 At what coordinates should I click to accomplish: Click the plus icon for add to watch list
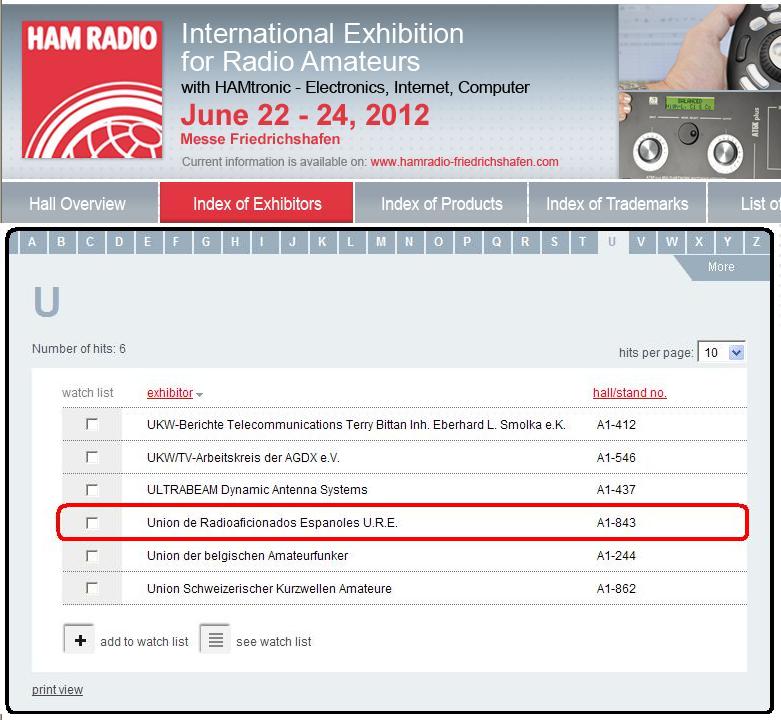tap(80, 641)
